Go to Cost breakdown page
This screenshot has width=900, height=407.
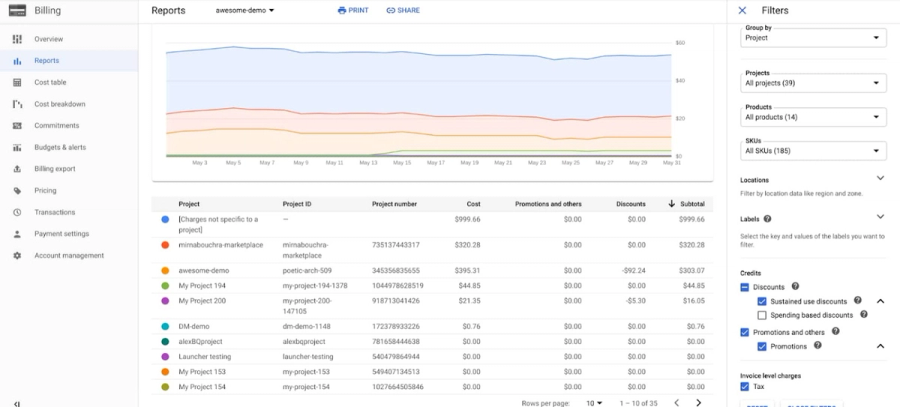pos(60,104)
